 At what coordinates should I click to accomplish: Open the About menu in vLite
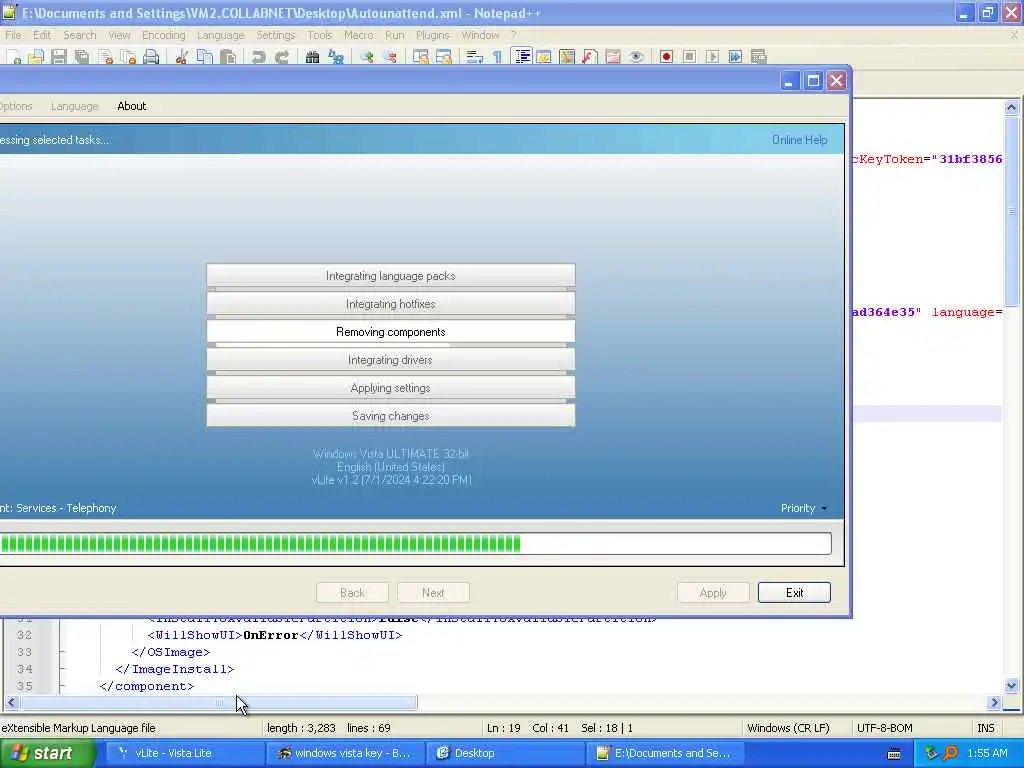pyautogui.click(x=131, y=106)
